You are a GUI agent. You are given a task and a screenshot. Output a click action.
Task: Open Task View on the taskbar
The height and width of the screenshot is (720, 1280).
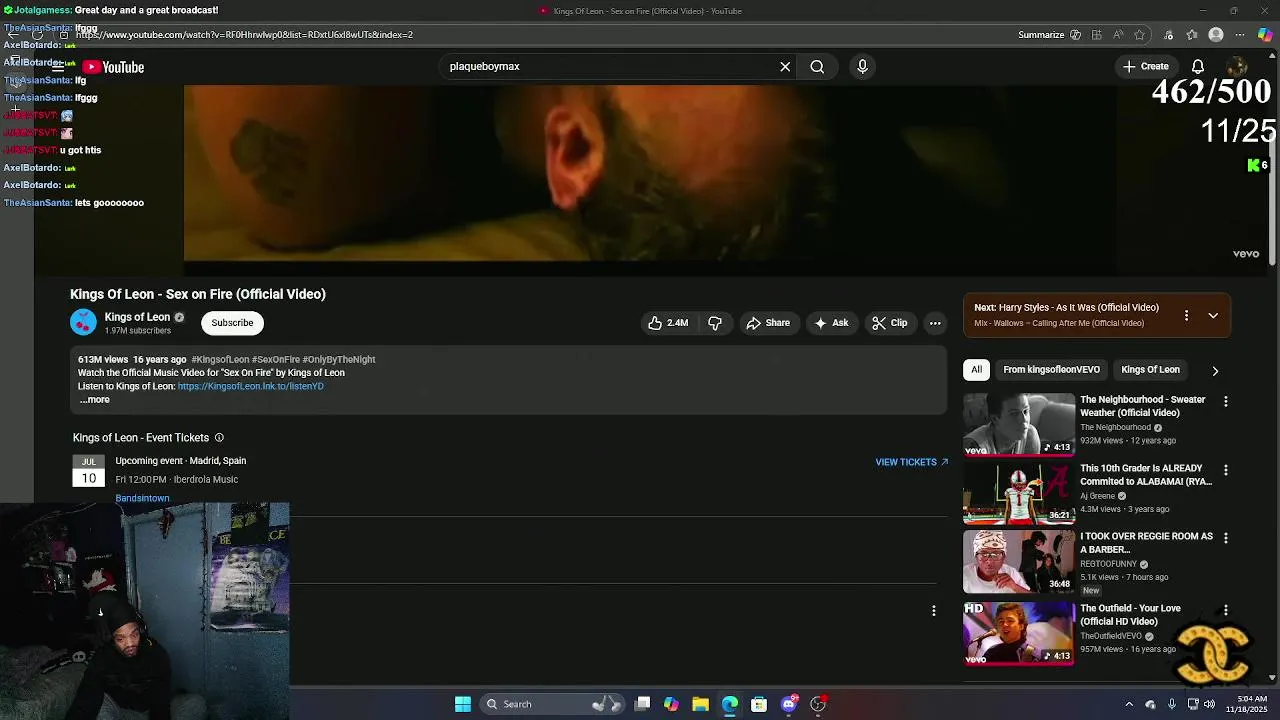[x=643, y=704]
